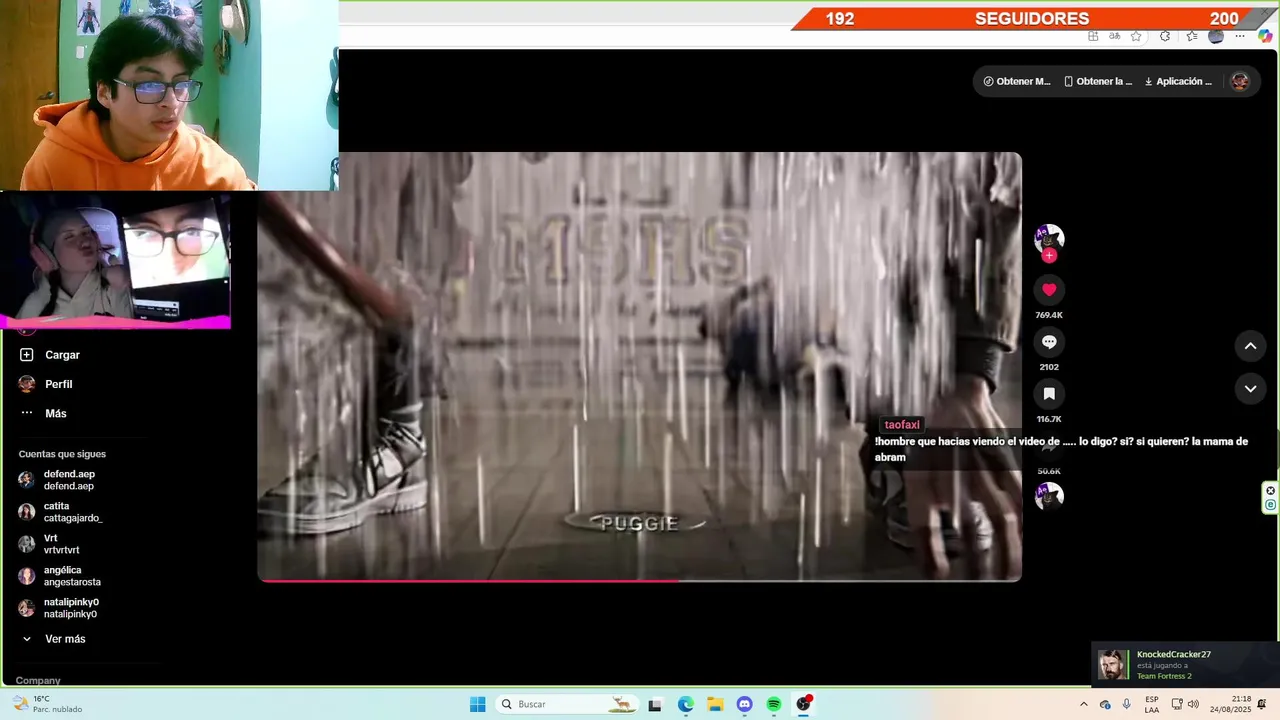Click the Company footer heading

(x=38, y=681)
